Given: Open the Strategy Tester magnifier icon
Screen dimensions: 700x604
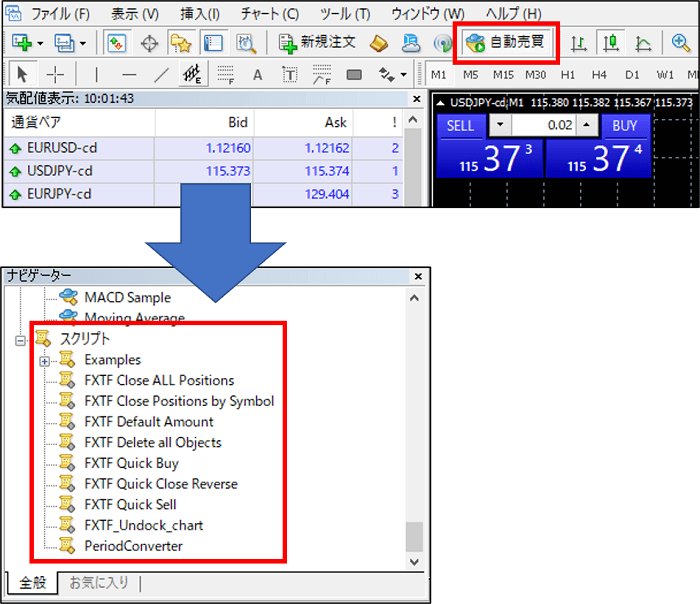Looking at the screenshot, I should point(246,43).
